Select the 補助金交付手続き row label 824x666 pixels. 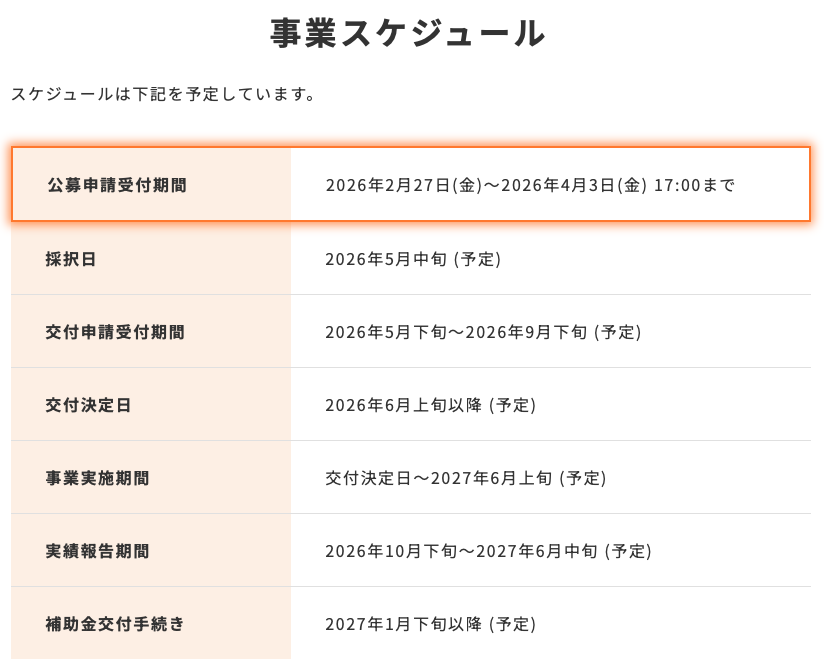point(115,624)
